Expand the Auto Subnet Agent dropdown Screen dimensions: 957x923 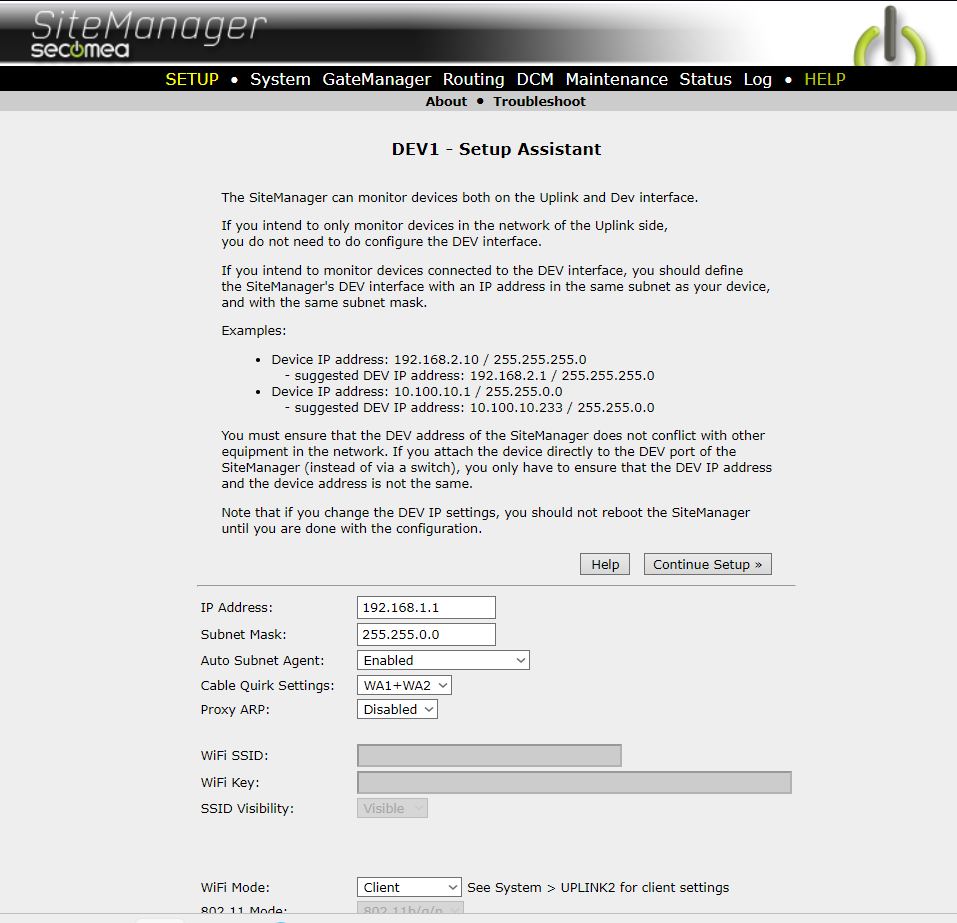(443, 660)
